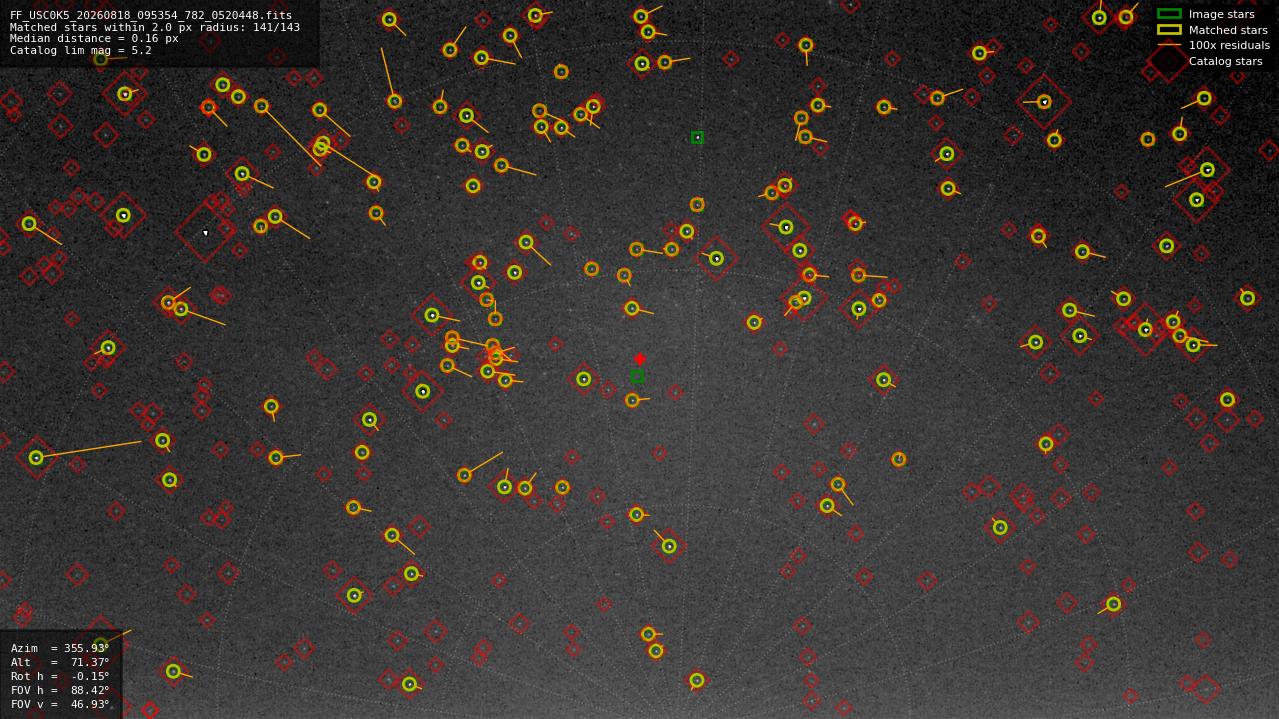This screenshot has height=719, width=1279.
Task: Click the matched stars 141/143 readout
Action: click(x=155, y=27)
